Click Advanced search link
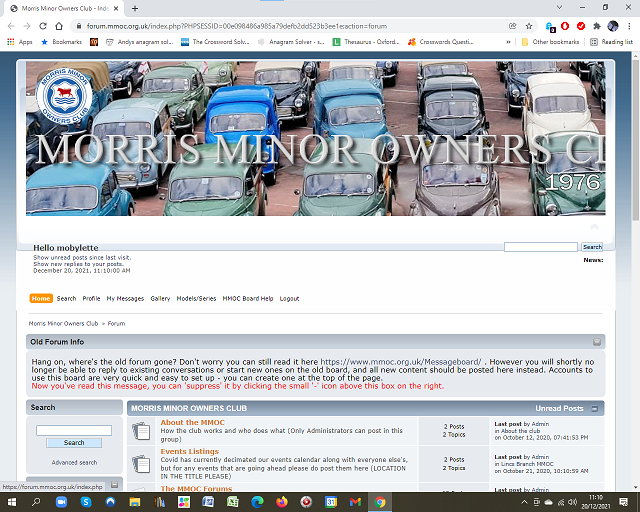The width and height of the screenshot is (640, 512). pyautogui.click(x=74, y=463)
